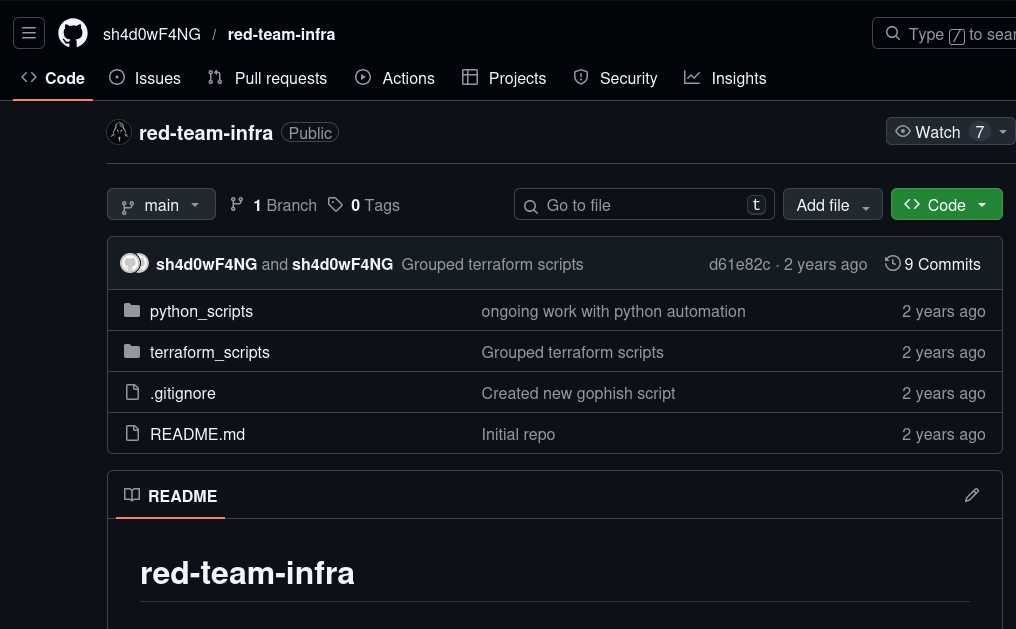Click the Go to file search field
Screen dimensions: 1016x629
pos(644,205)
